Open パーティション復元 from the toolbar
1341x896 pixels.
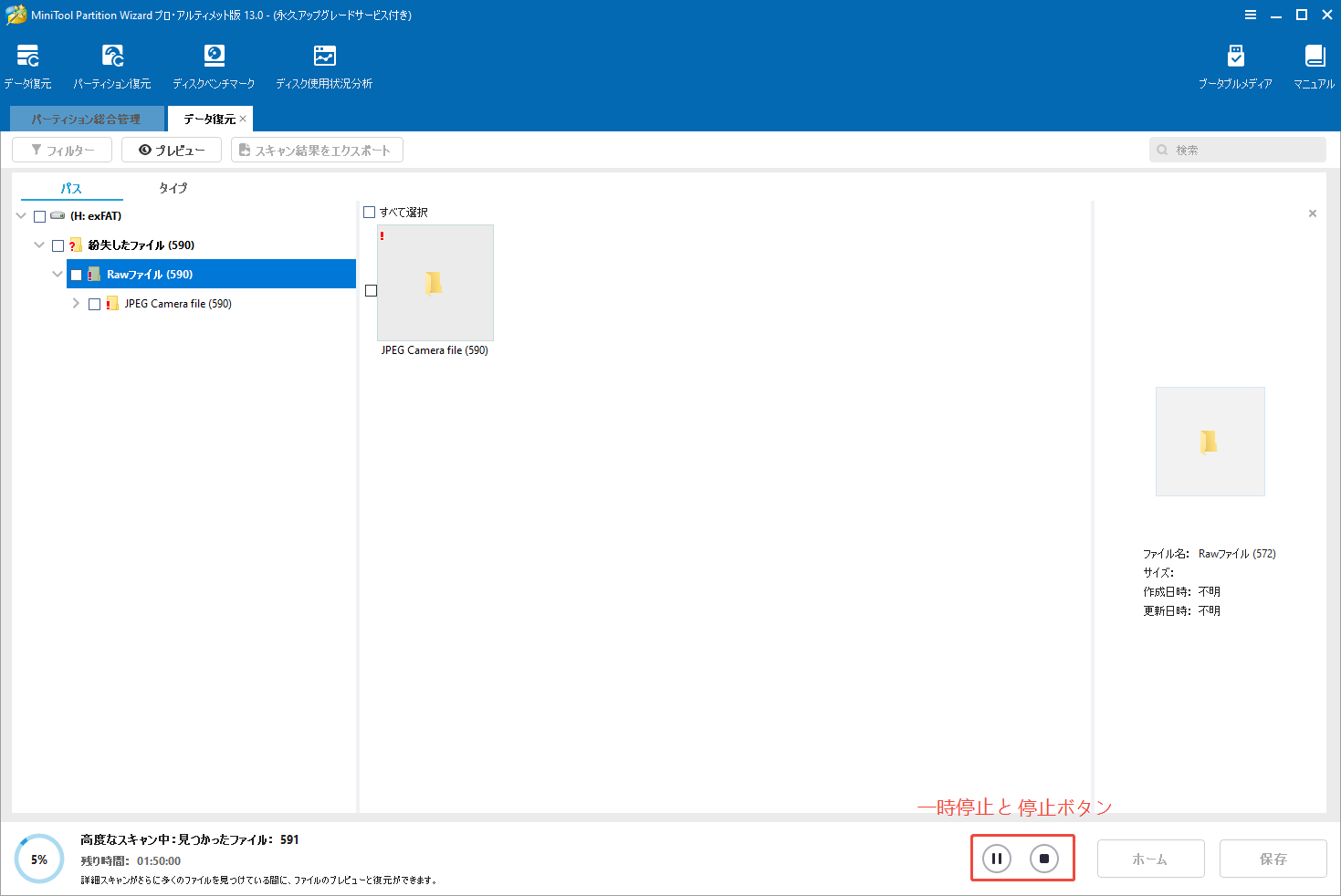click(x=112, y=64)
